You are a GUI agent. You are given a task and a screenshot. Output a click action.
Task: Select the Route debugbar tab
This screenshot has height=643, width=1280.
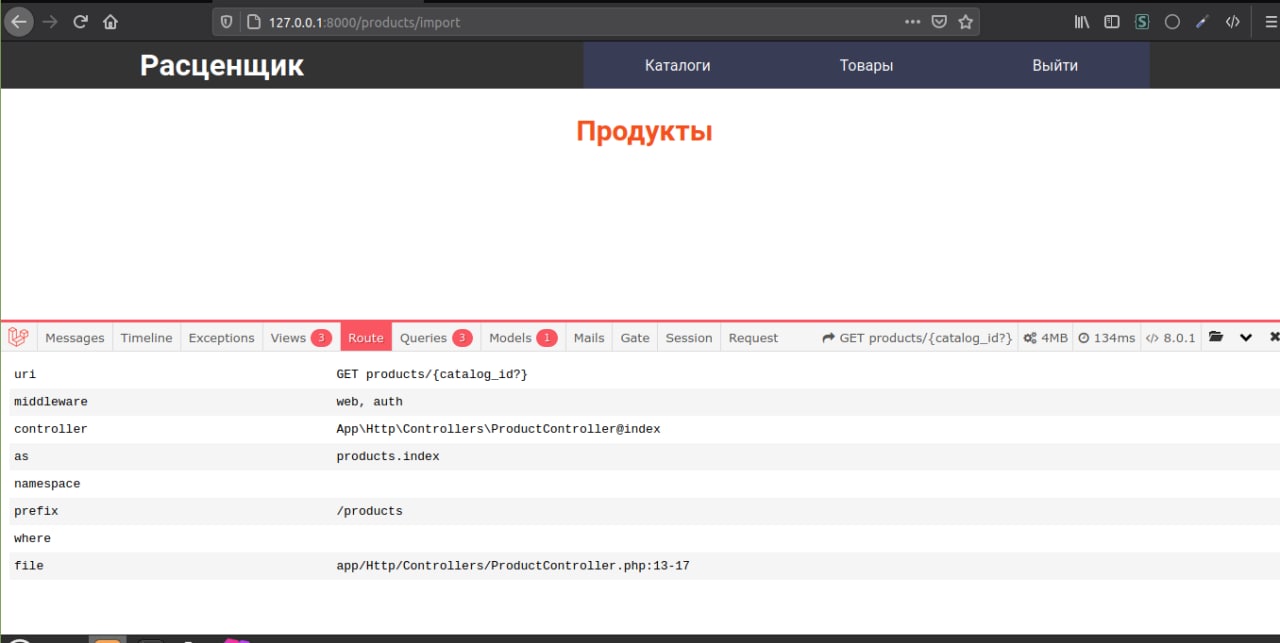click(366, 338)
